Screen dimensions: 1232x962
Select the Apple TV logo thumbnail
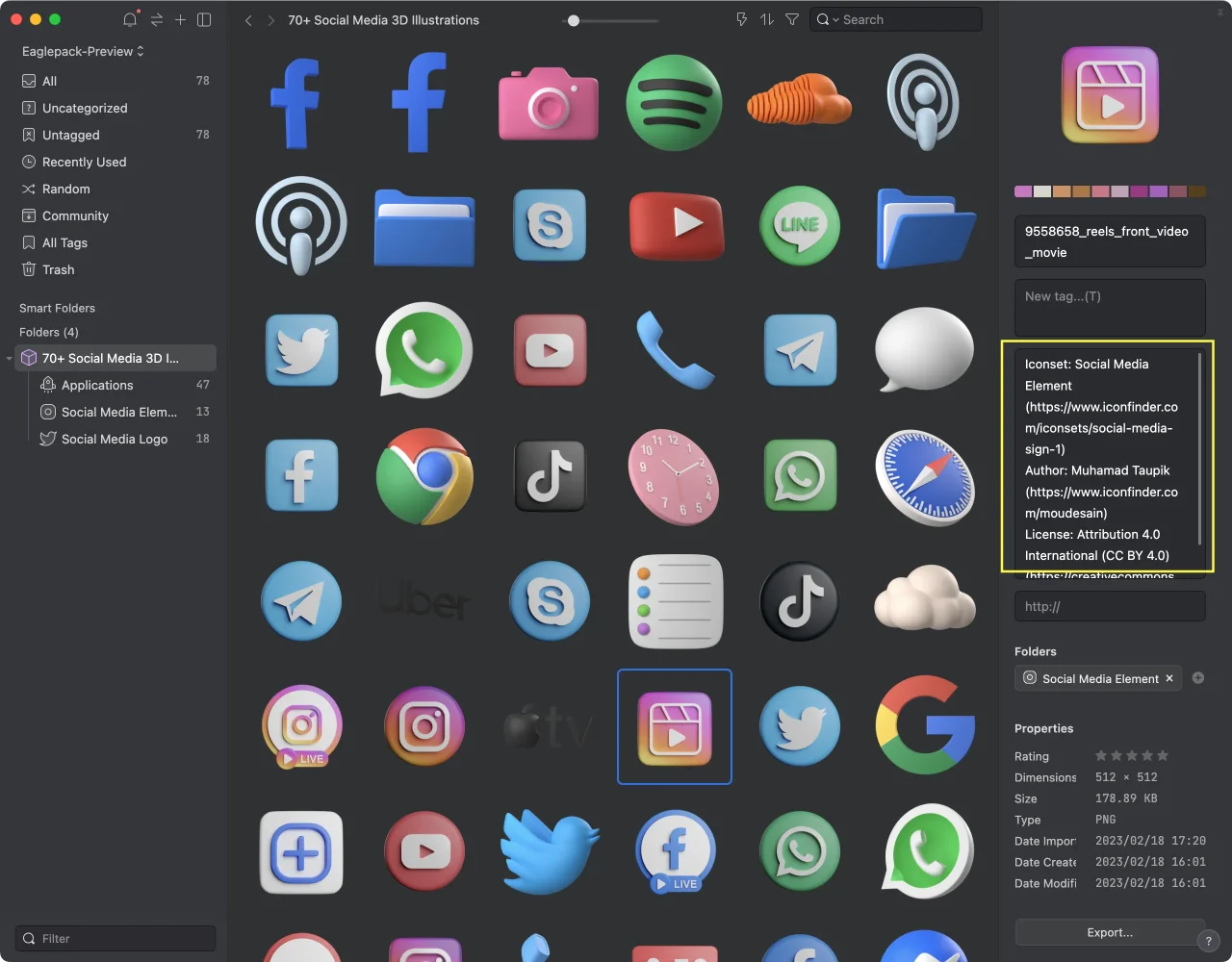tap(549, 727)
